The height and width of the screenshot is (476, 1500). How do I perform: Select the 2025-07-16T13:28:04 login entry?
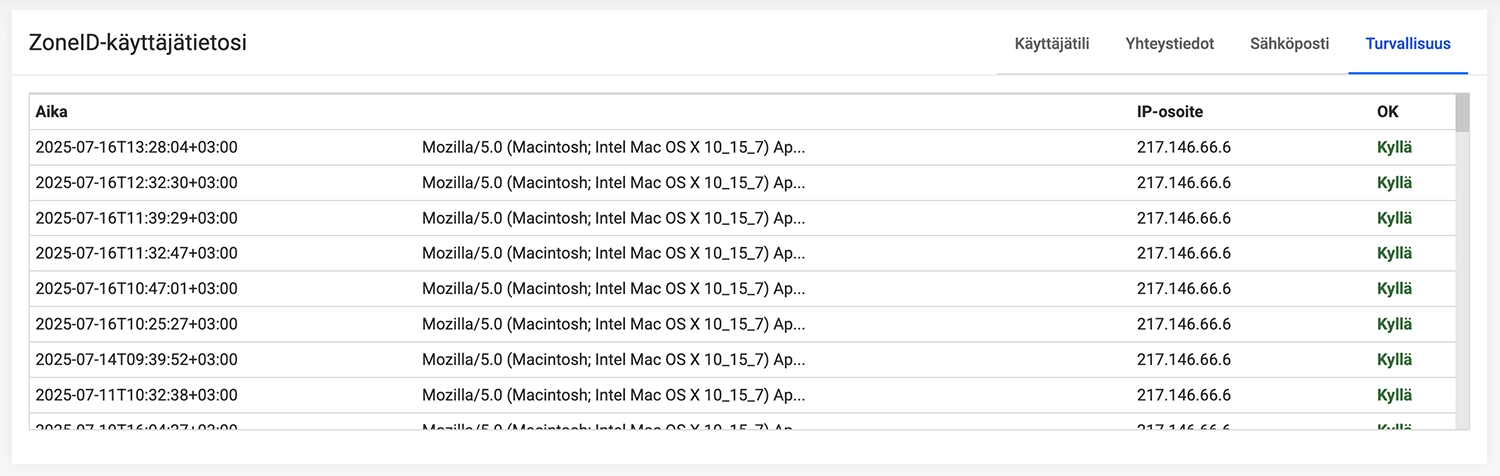click(742, 147)
